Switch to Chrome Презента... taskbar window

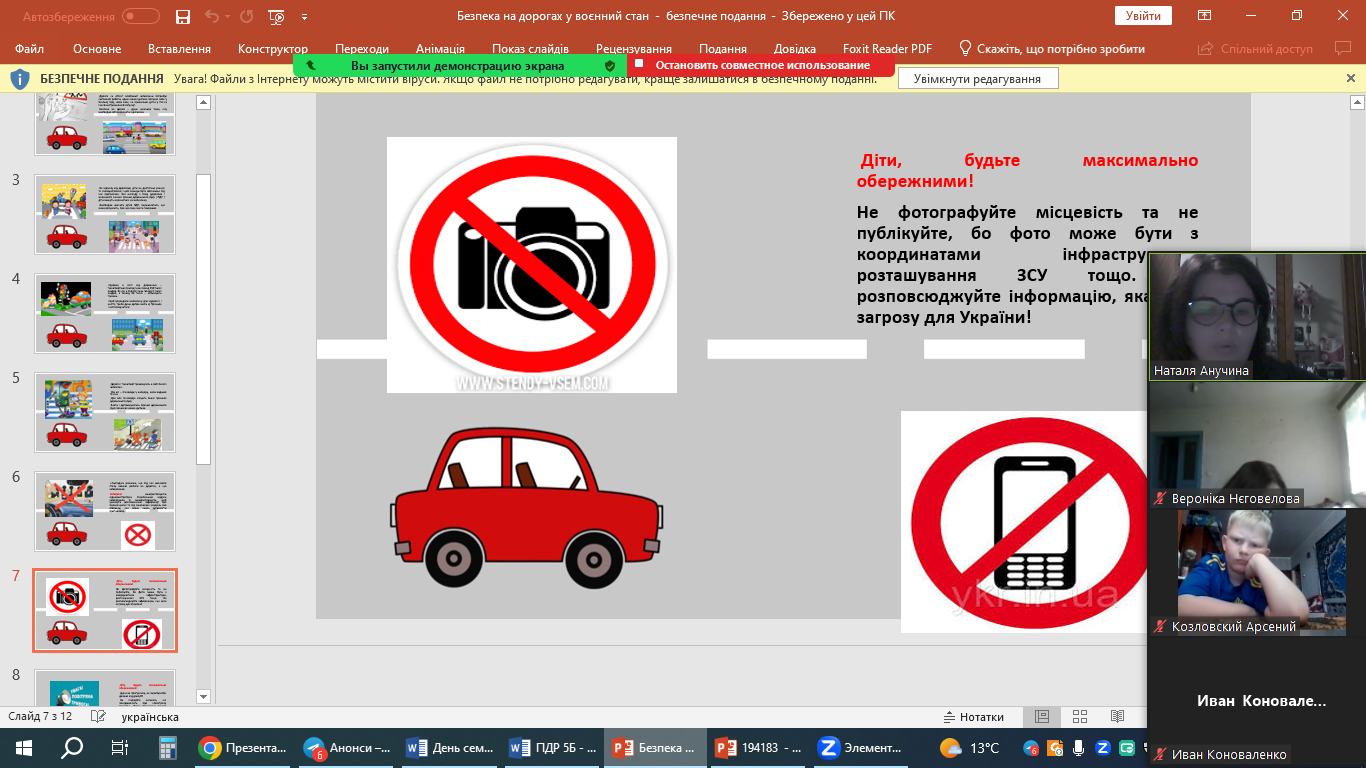pos(243,748)
